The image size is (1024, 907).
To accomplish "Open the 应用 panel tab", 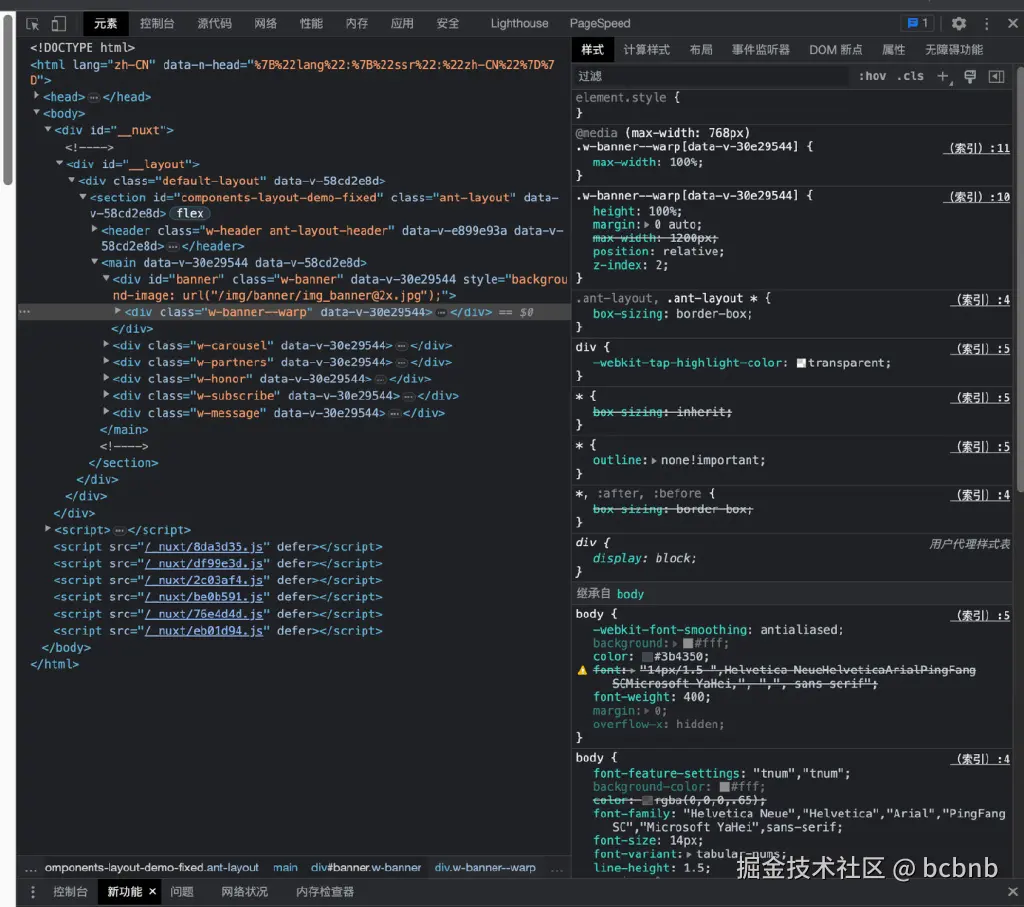I will click(402, 24).
